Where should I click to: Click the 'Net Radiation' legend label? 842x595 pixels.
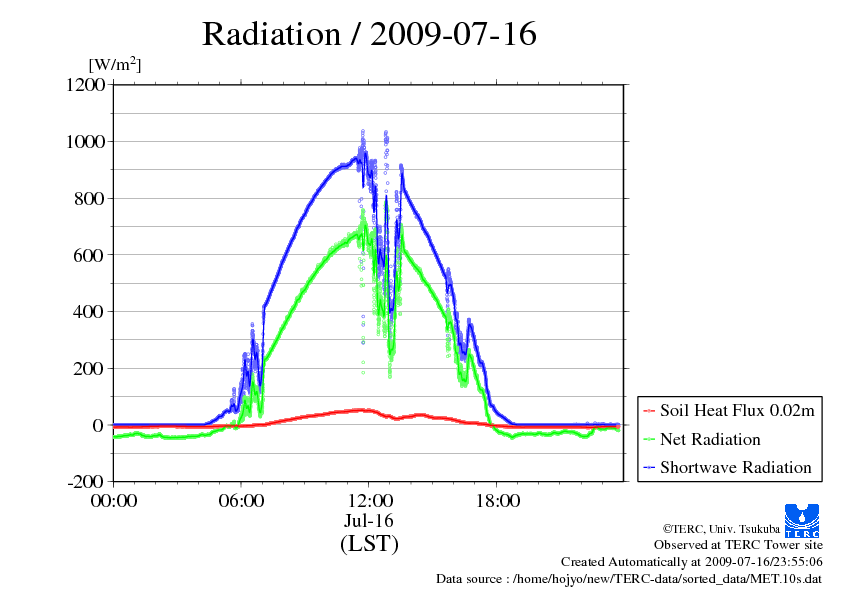[710, 439]
